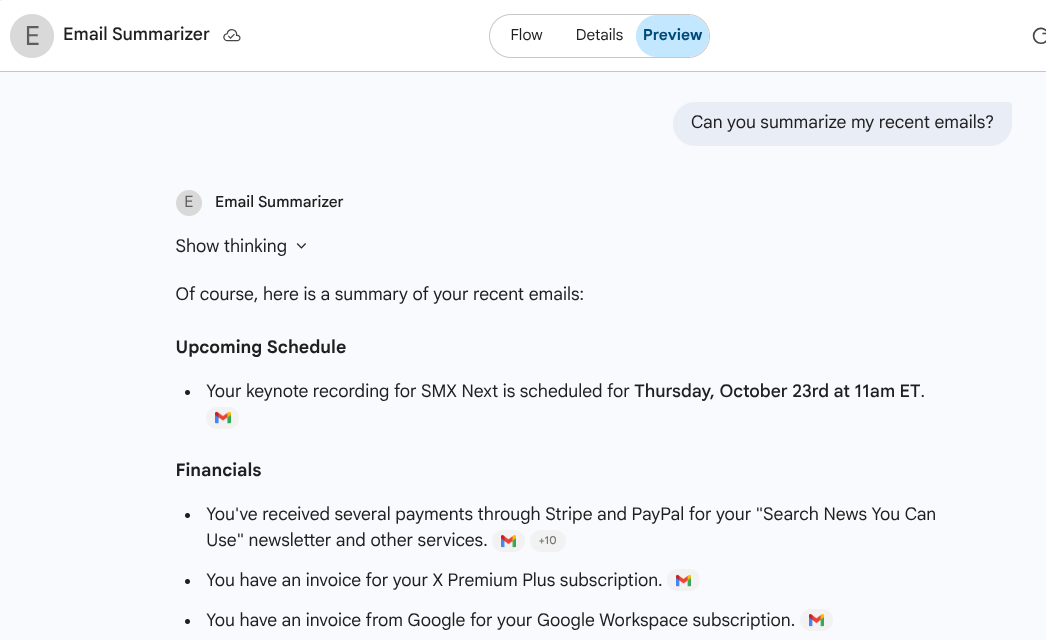
Task: Click the Financials heading
Action: click(218, 470)
